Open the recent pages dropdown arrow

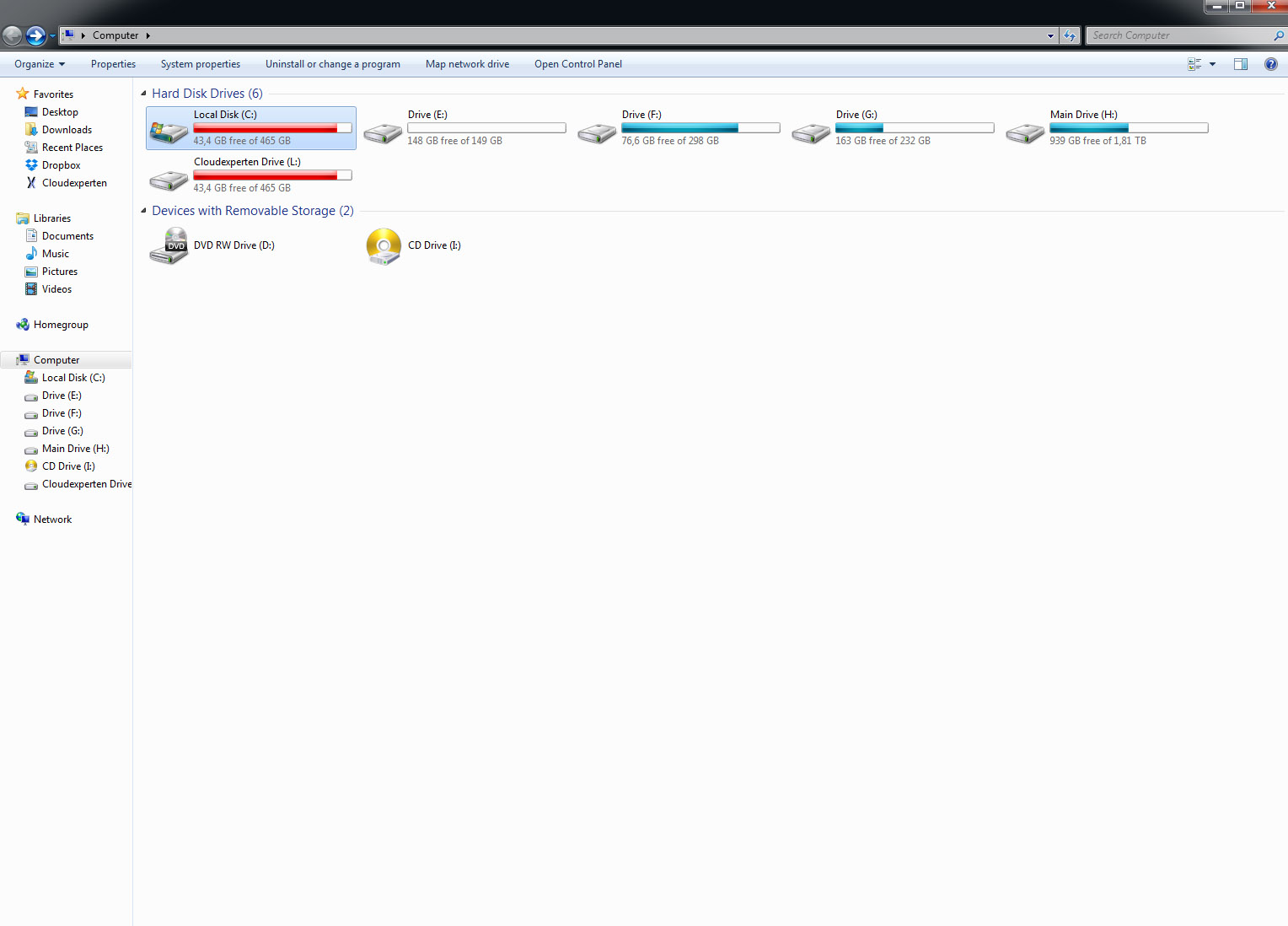click(52, 36)
